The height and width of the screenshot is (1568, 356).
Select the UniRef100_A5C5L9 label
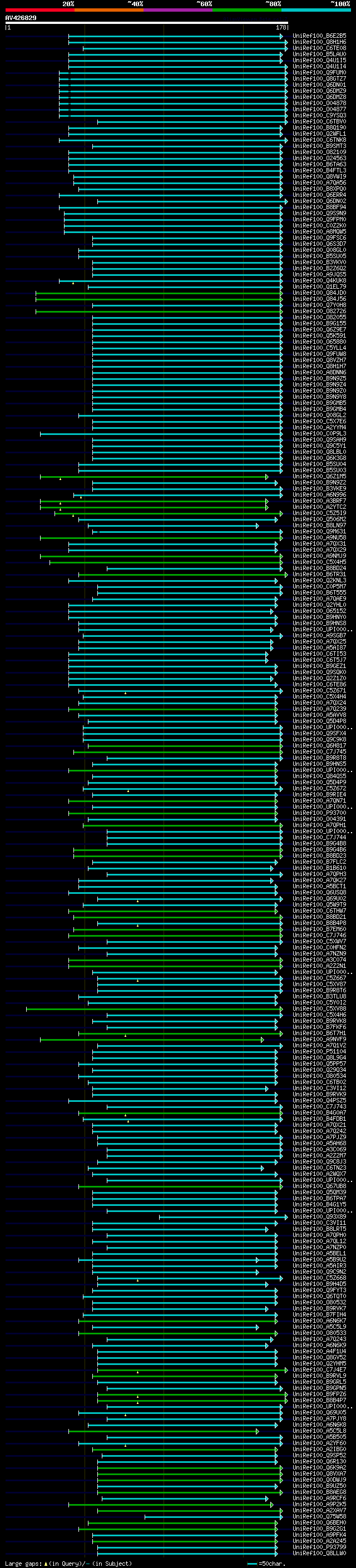[x=319, y=1327]
